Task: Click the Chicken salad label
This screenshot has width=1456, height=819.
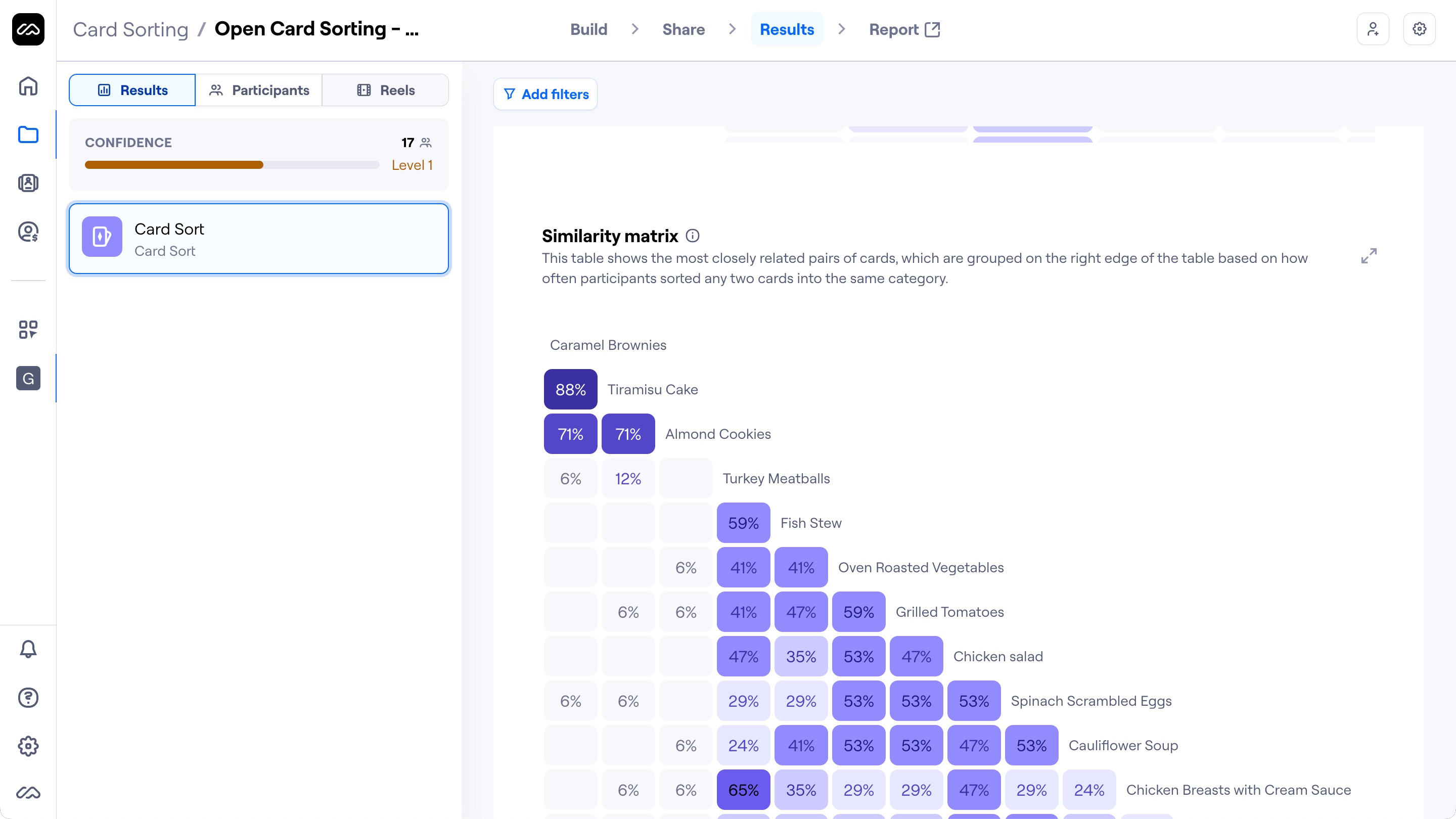Action: pos(997,656)
